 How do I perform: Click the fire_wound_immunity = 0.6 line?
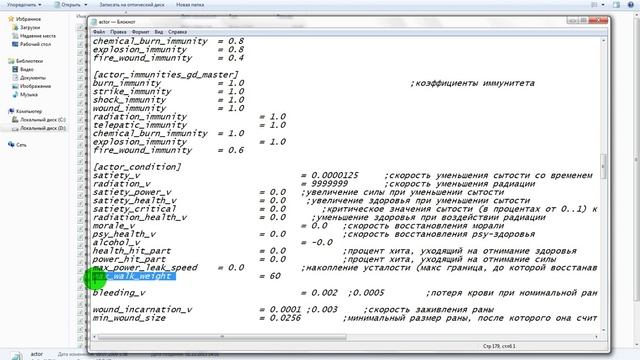pyautogui.click(x=168, y=150)
